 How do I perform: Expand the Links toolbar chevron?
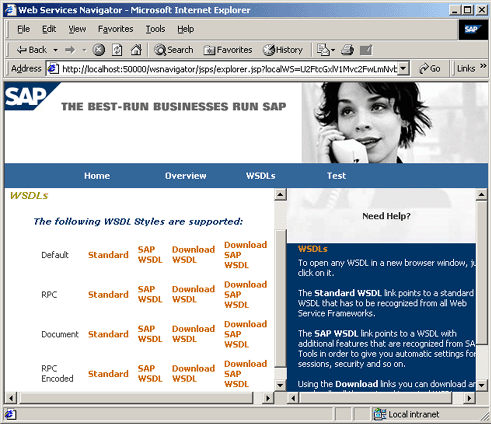(x=483, y=66)
